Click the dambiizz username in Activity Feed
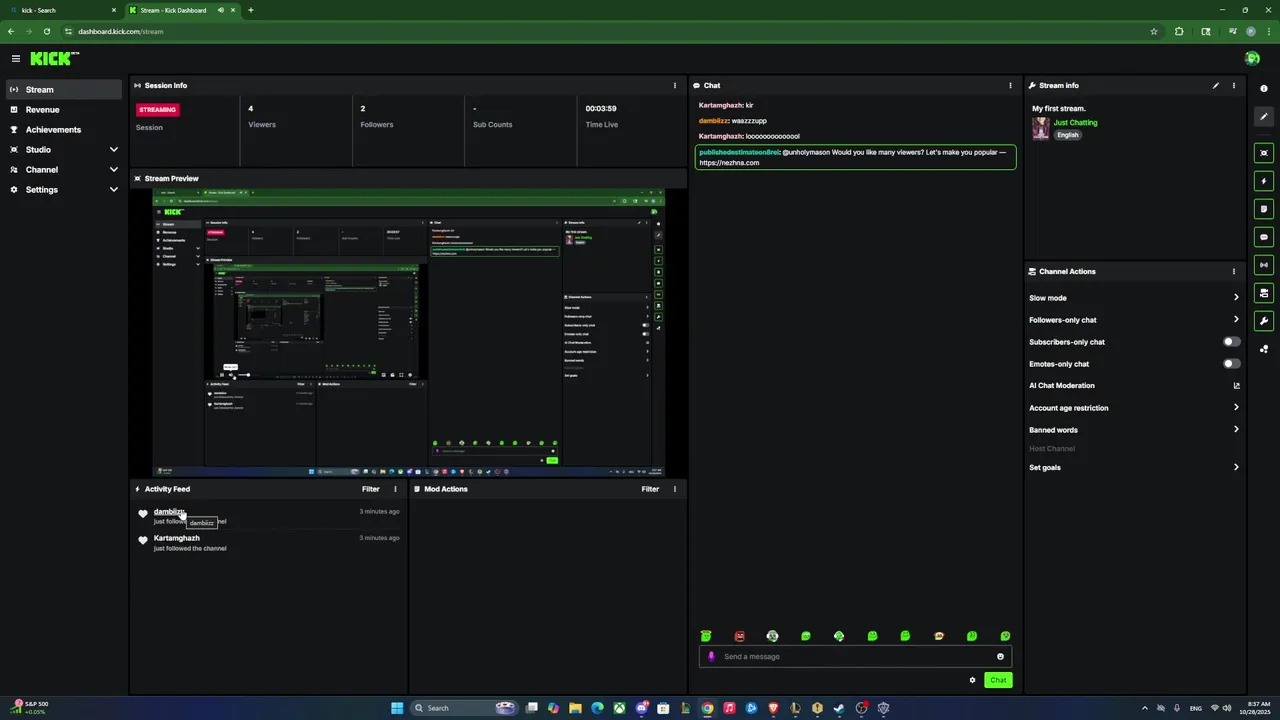Image resolution: width=1280 pixels, height=720 pixels. (169, 512)
